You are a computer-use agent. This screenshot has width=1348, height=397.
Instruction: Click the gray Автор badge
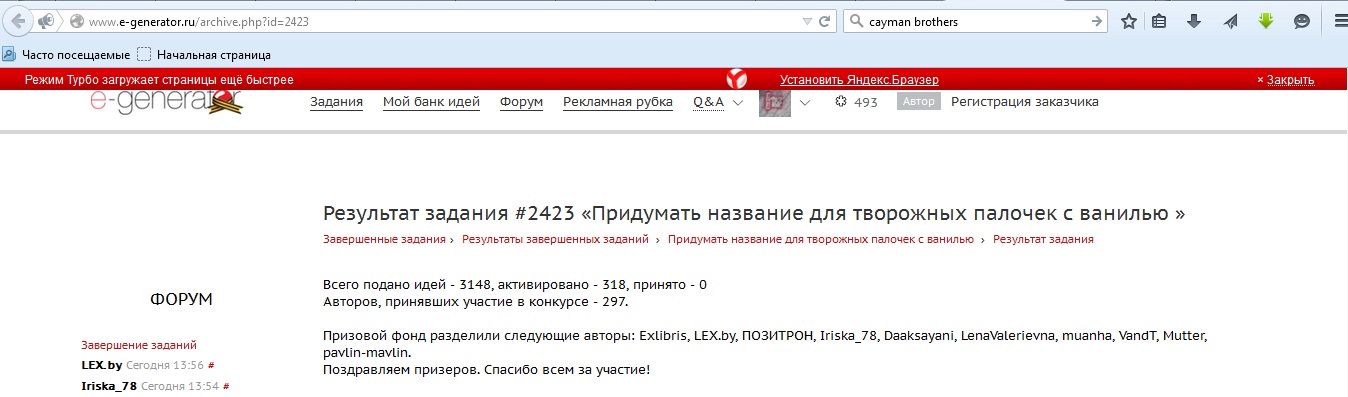coord(919,101)
